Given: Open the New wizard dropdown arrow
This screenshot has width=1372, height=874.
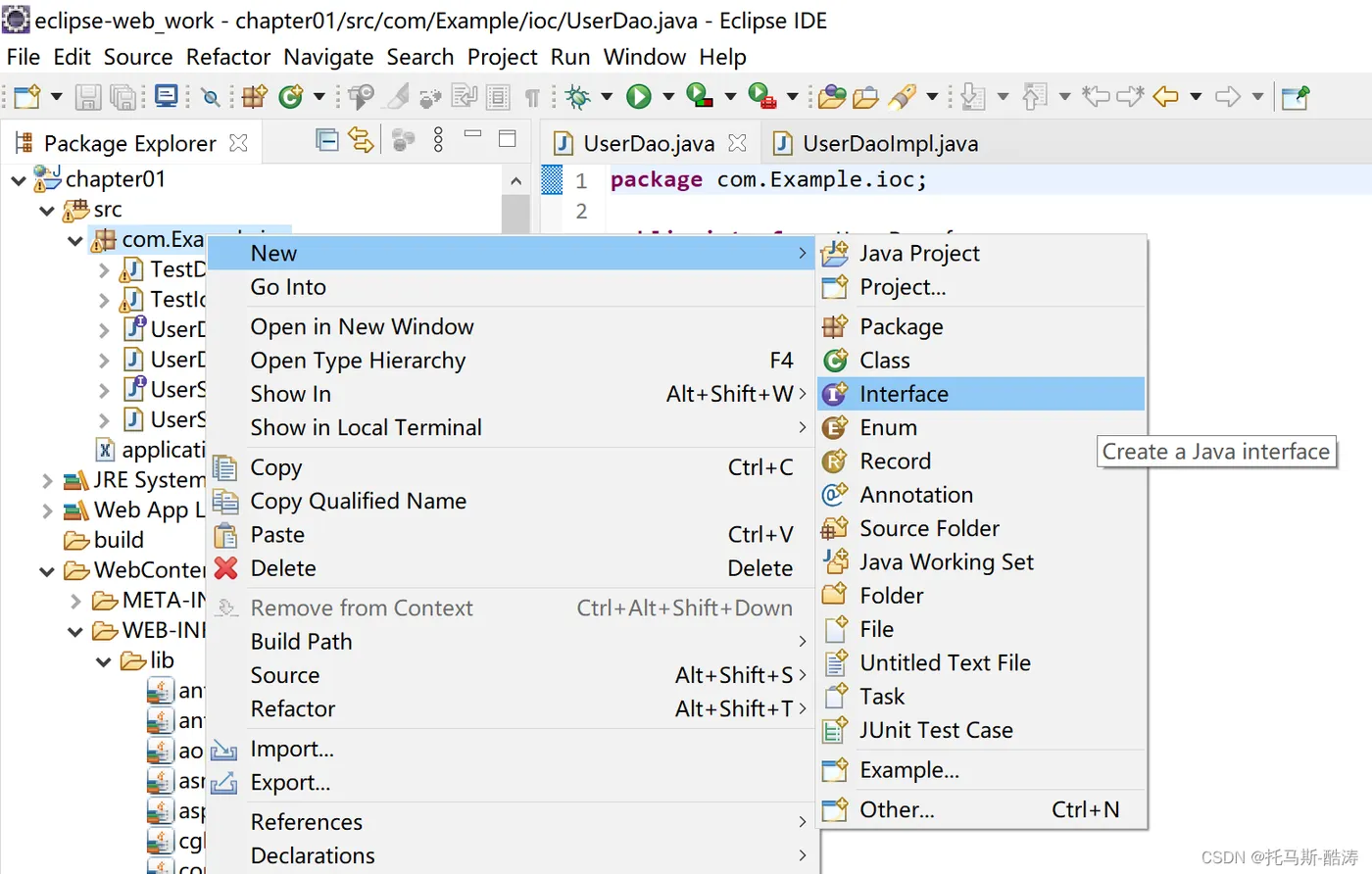Looking at the screenshot, I should coord(56,96).
